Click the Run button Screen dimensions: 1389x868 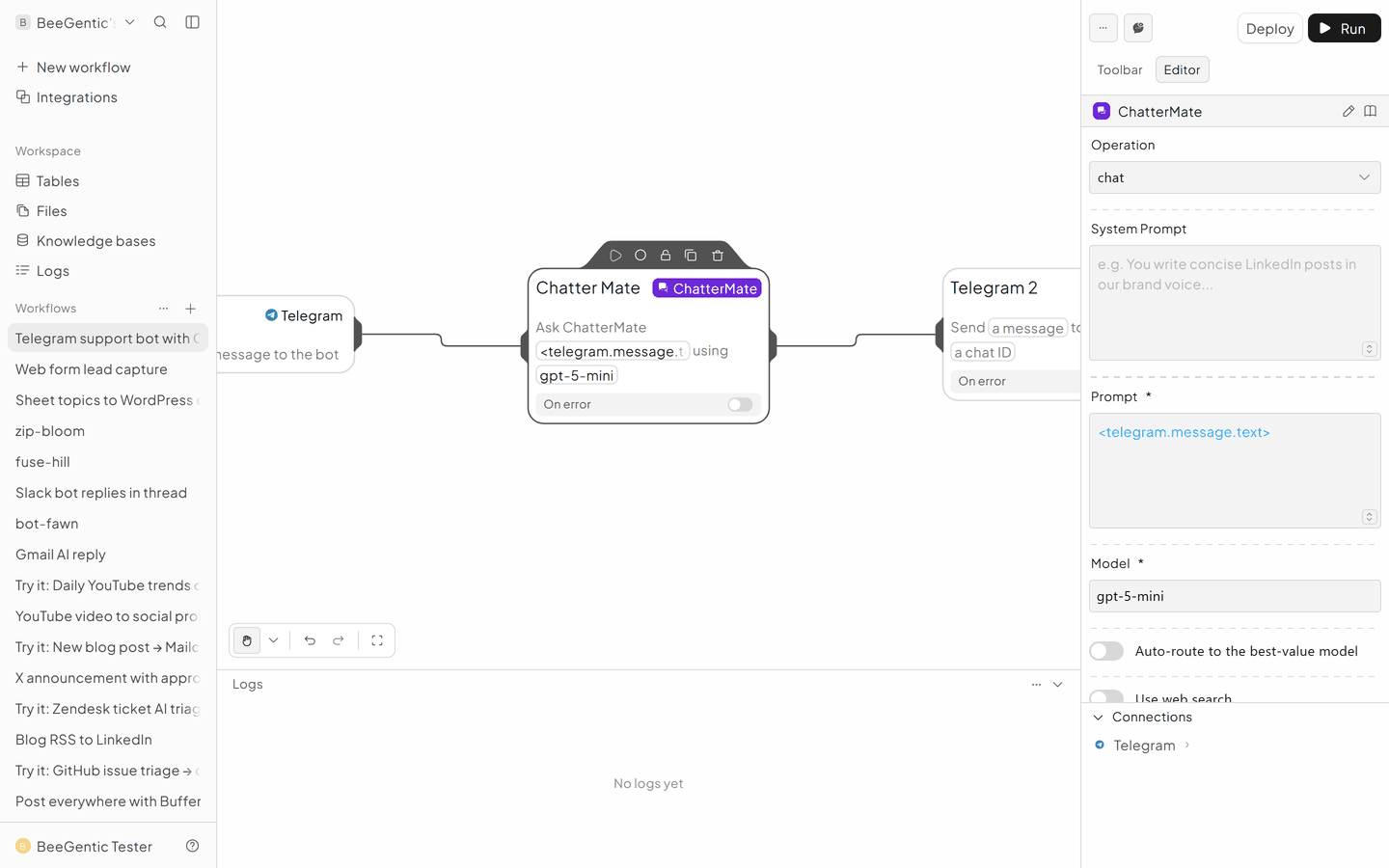[1344, 28]
